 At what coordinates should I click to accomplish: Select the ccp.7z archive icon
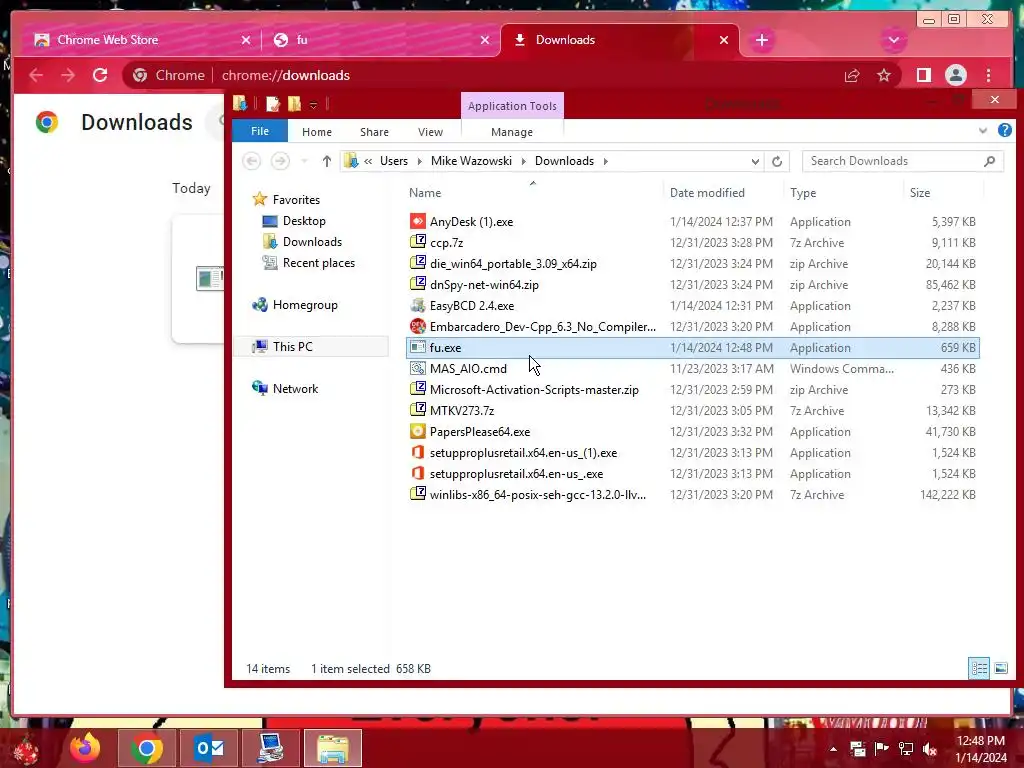coord(417,242)
